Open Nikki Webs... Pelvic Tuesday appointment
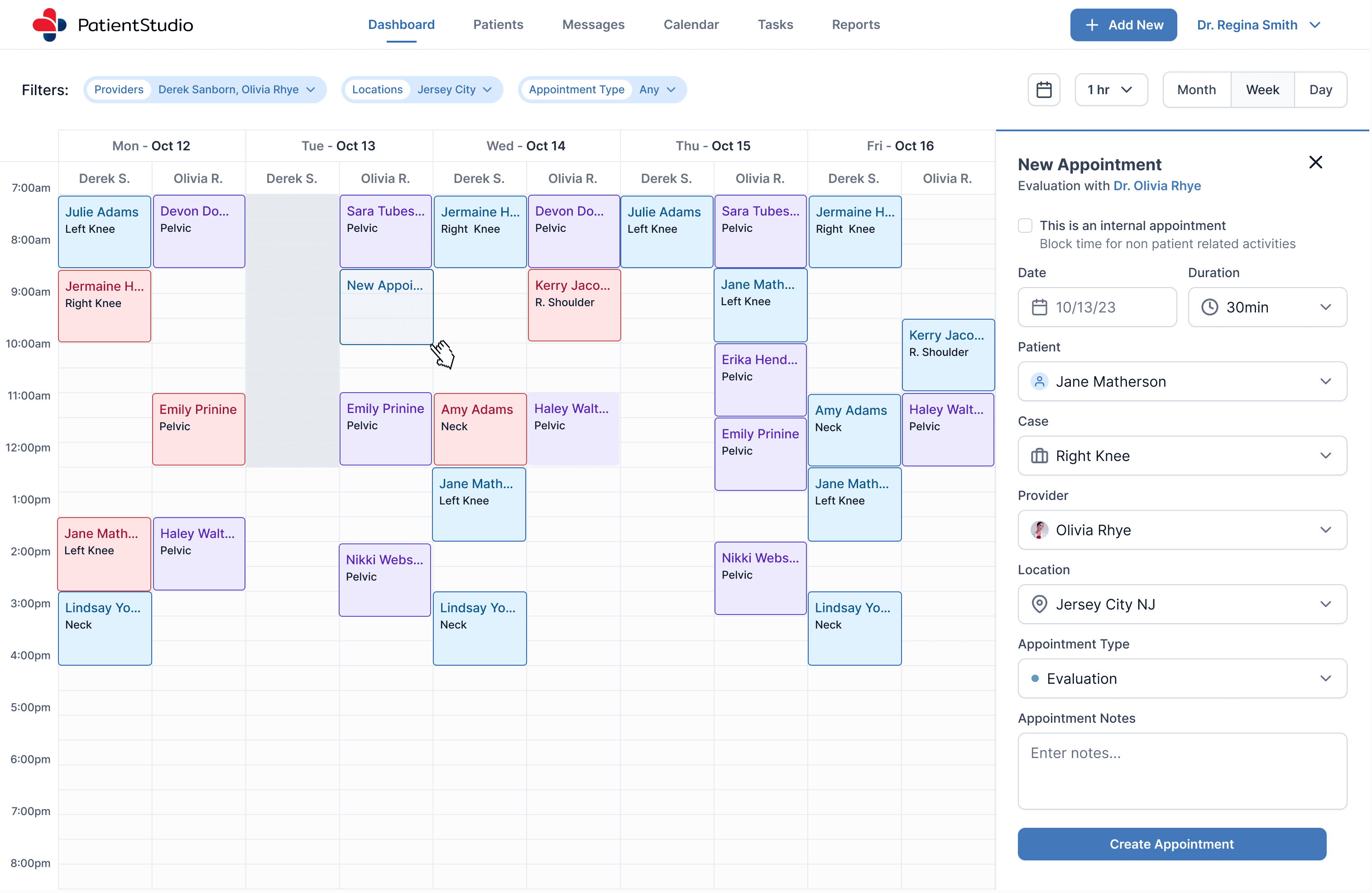 tap(384, 580)
